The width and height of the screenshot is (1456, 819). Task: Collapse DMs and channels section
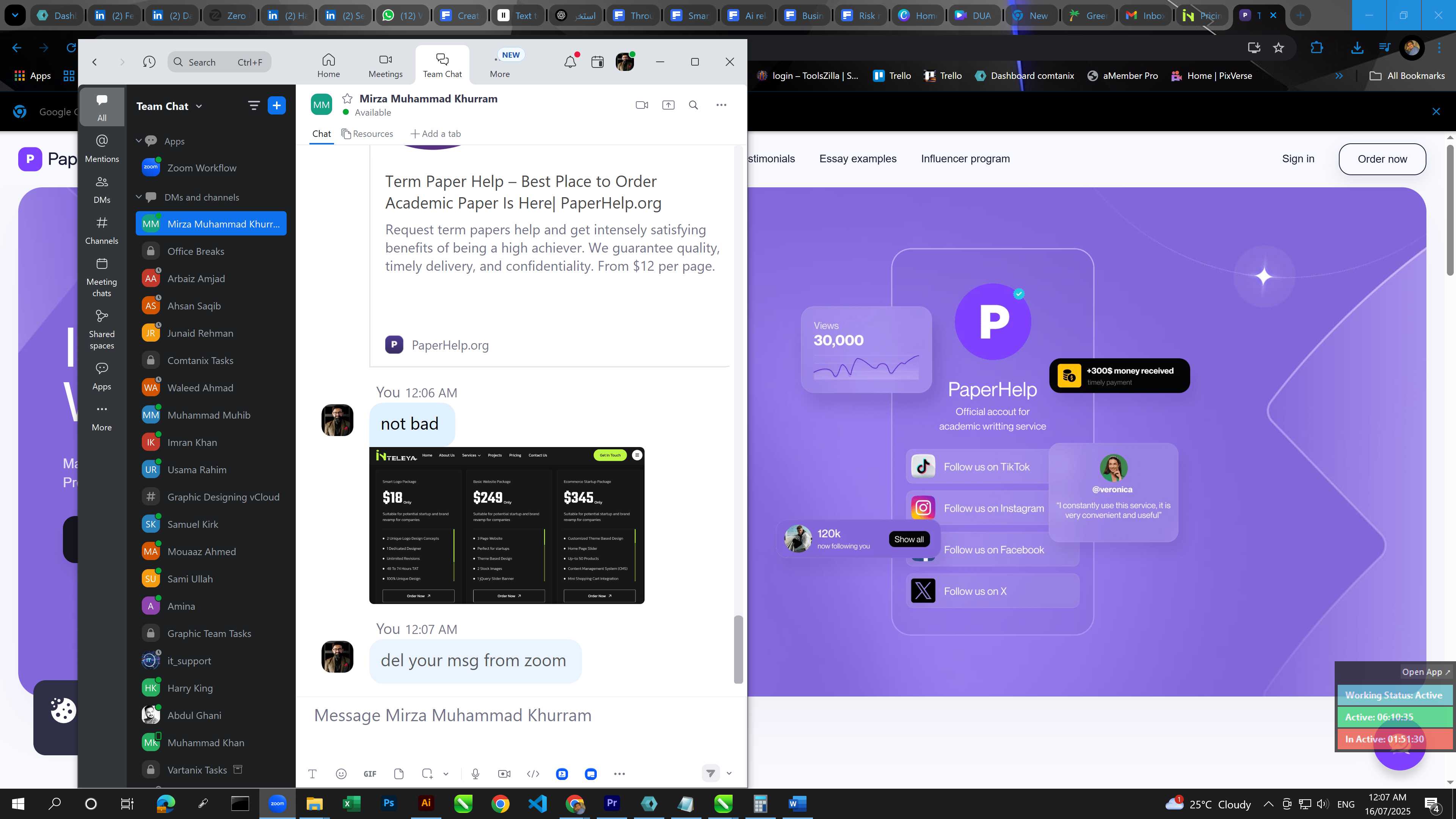point(138,197)
